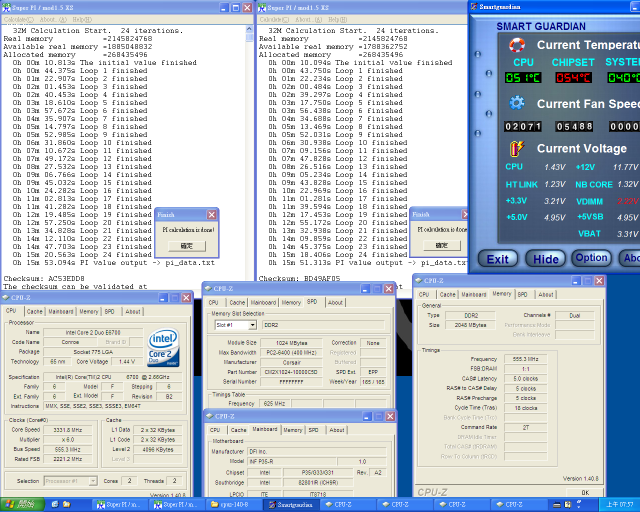Open Help menu in left Super PI
Image resolution: width=640 pixels, height=512 pixels.
pos(82,20)
